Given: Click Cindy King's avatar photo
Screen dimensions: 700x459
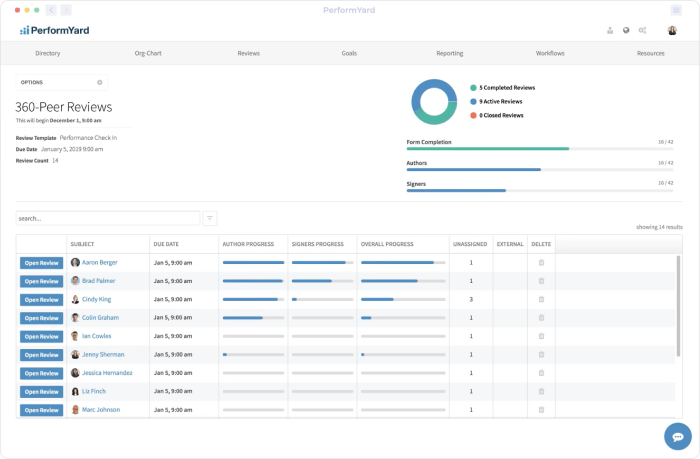Looking at the screenshot, I should 75,299.
